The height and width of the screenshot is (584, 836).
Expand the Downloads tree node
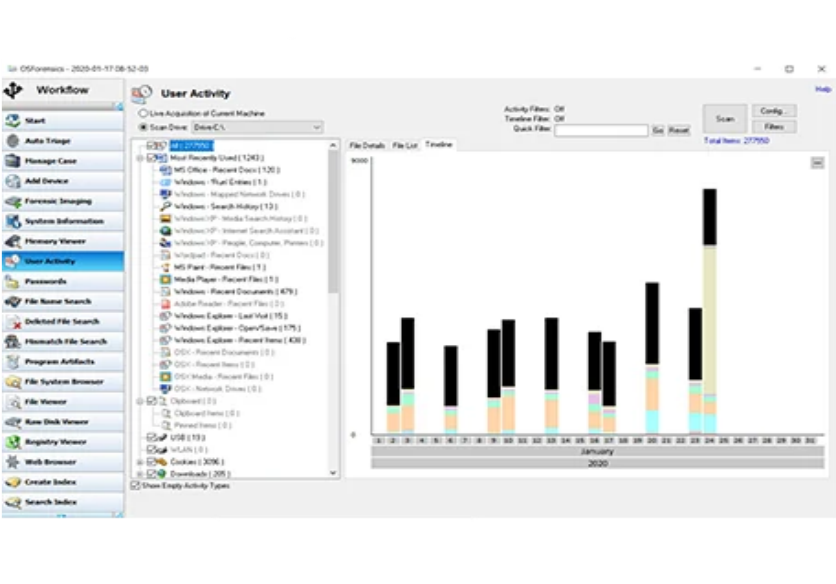[140, 474]
